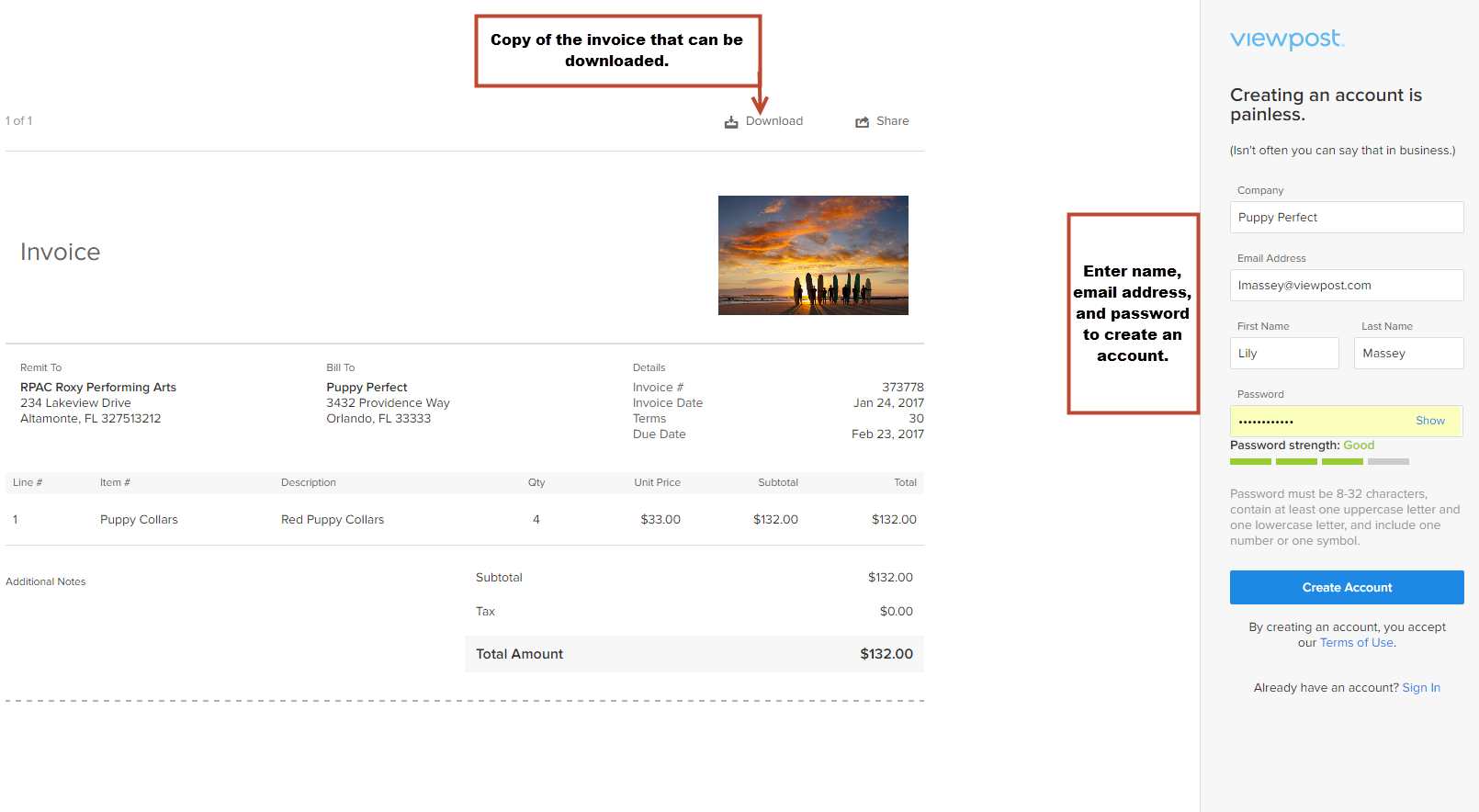
Task: Click the quantity value 4
Action: tap(536, 520)
